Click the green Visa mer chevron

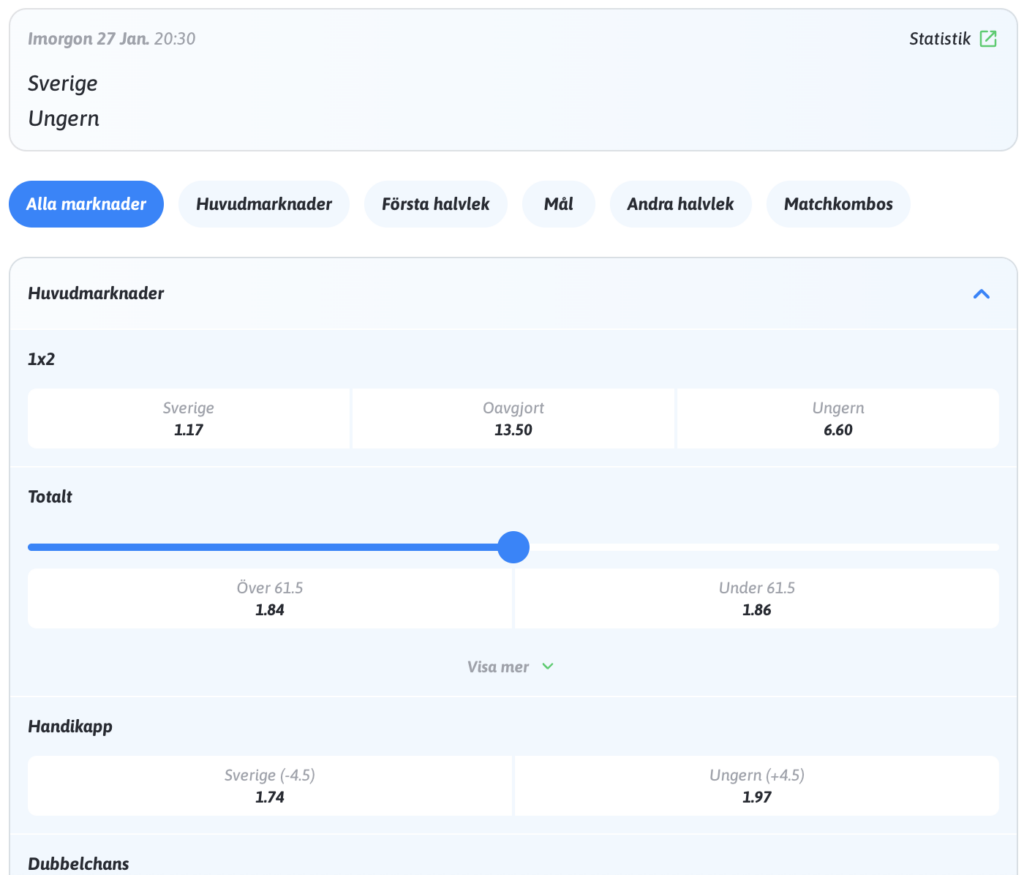(x=547, y=667)
